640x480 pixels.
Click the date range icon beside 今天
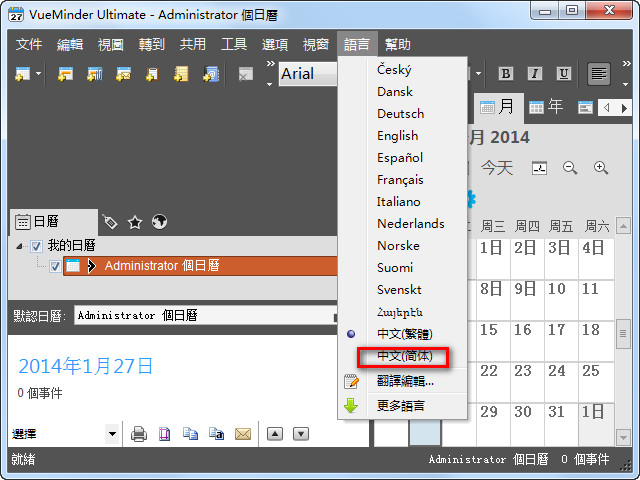(539, 168)
